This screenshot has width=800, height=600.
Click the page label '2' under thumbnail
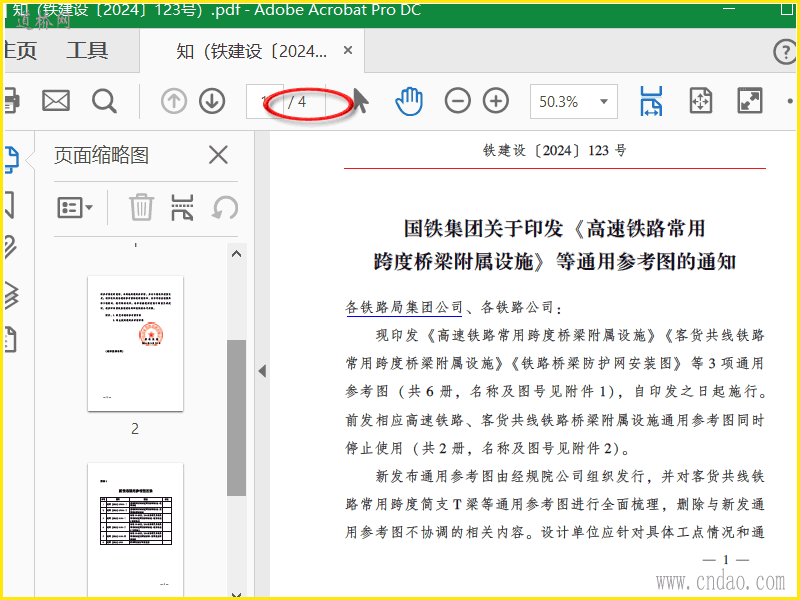point(135,429)
